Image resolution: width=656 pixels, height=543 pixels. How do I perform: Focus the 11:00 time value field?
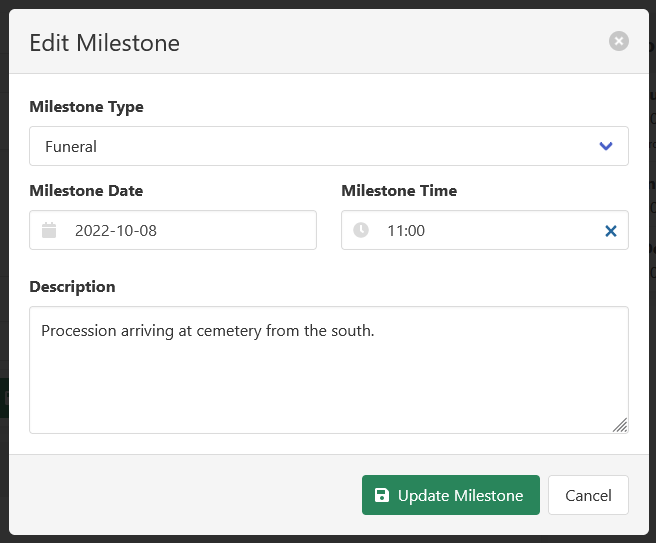[480, 230]
